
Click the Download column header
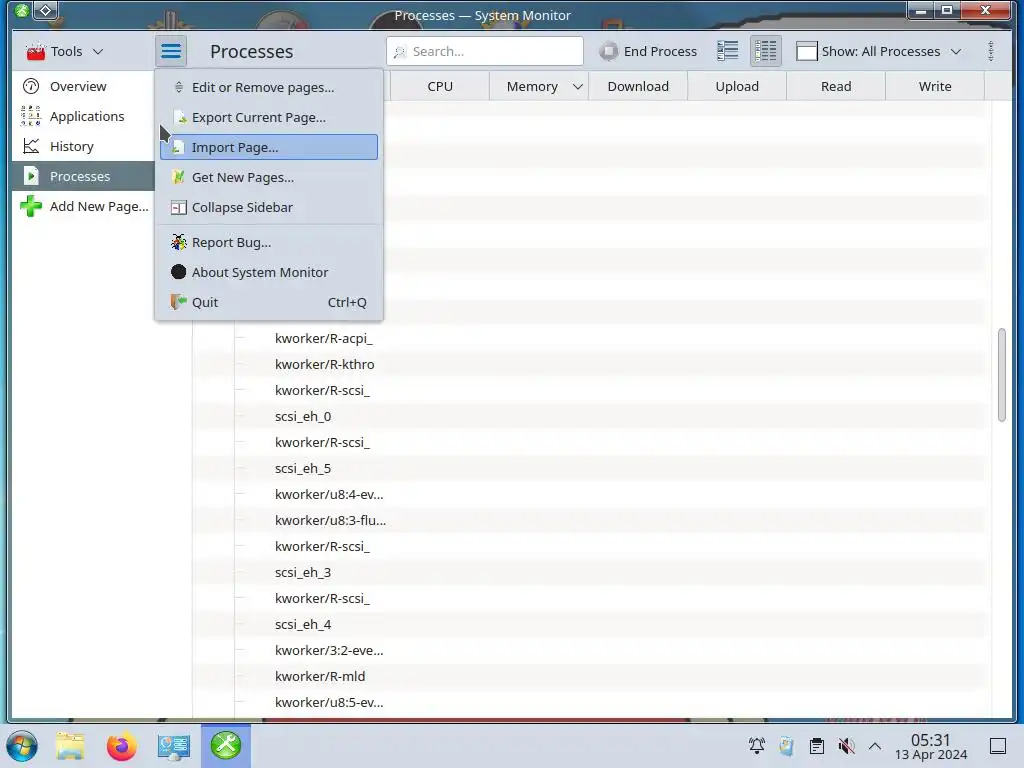coord(638,86)
